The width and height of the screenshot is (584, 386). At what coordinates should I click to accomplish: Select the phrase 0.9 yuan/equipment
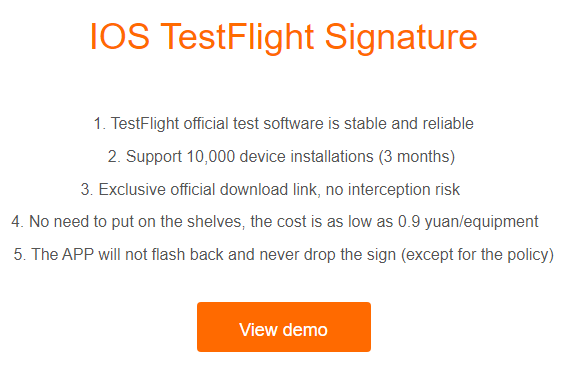[468, 222]
